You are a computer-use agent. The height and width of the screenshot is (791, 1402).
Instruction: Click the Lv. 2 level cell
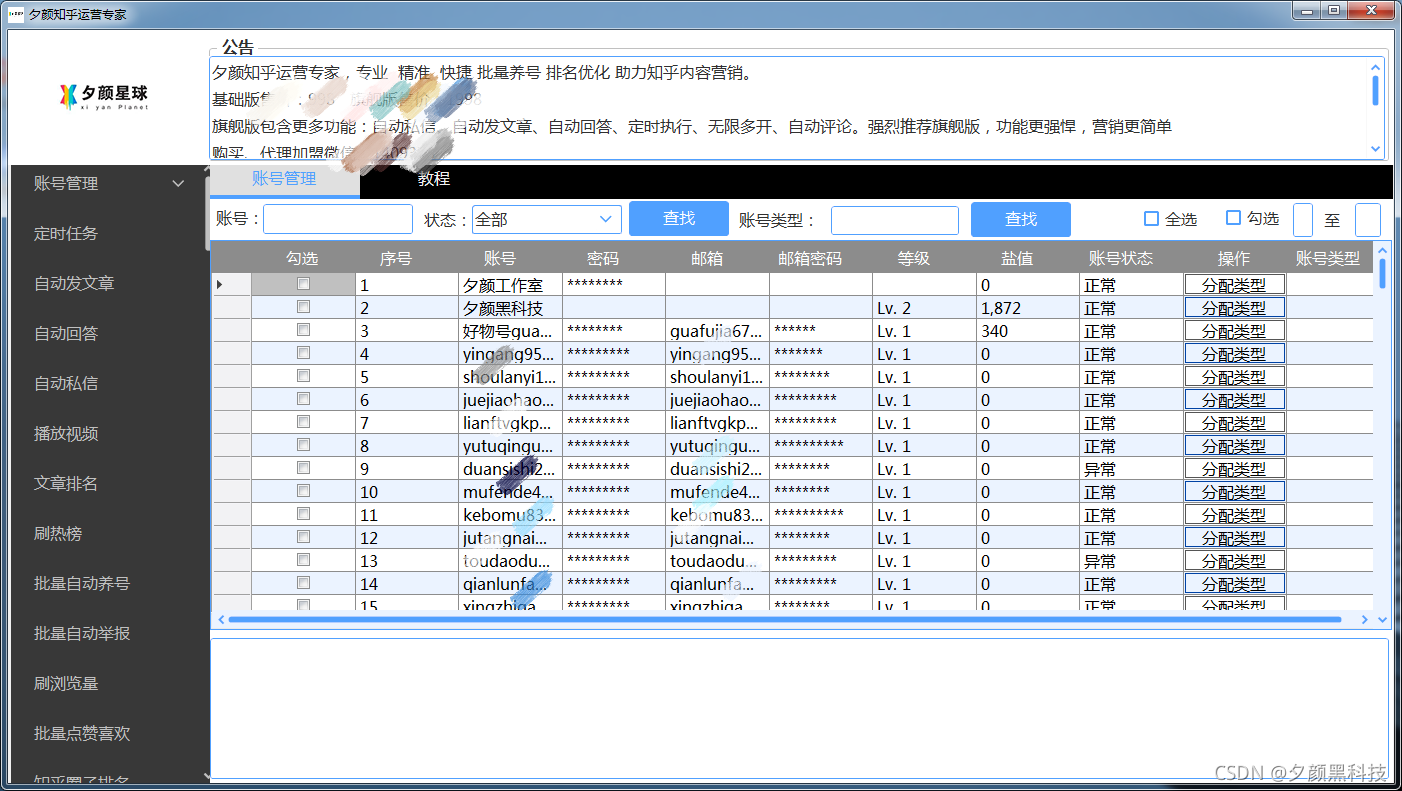pyautogui.click(x=924, y=307)
